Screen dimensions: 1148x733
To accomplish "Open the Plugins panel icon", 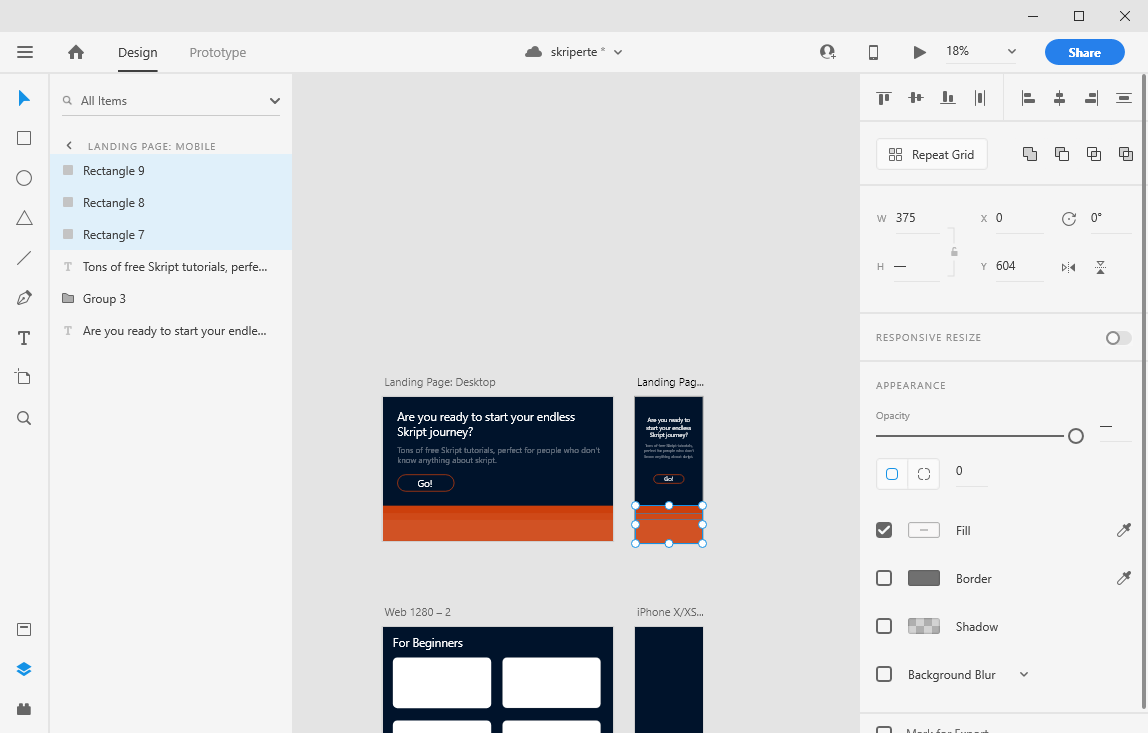I will pos(24,709).
